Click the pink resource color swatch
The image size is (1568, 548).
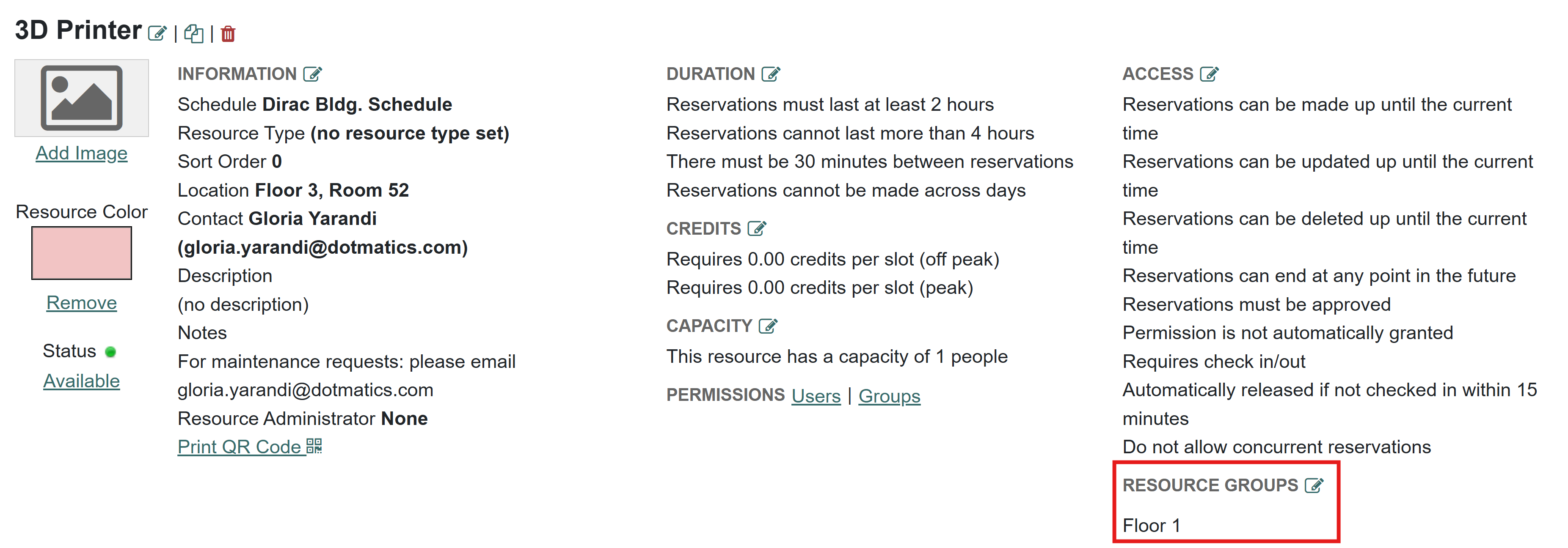click(82, 253)
